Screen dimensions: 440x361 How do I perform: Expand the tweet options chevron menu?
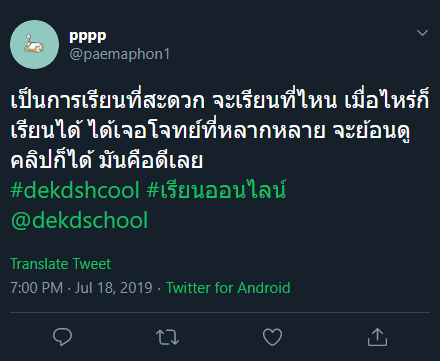click(x=422, y=33)
